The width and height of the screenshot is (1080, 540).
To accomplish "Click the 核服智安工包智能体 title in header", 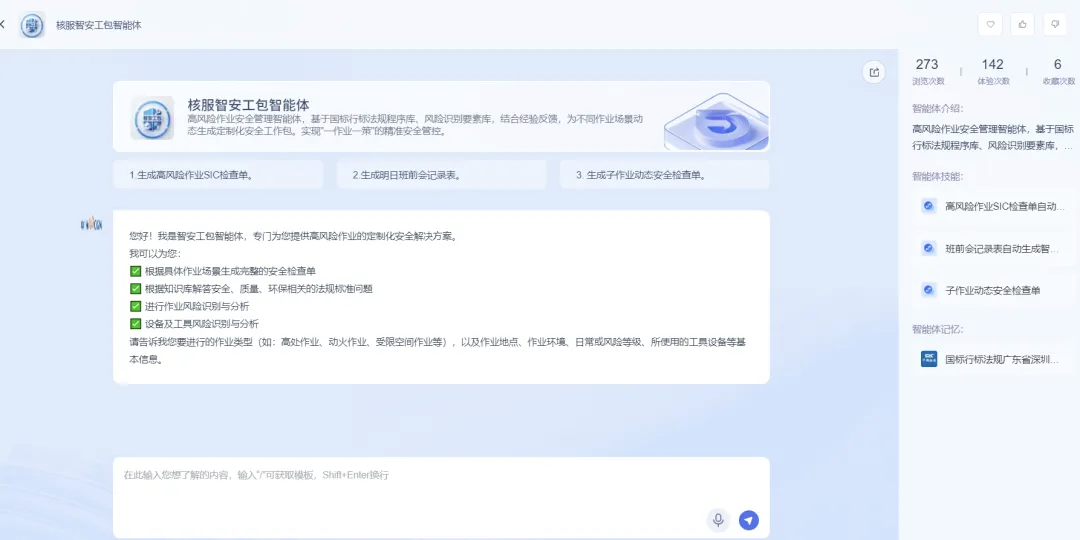I will coord(99,25).
